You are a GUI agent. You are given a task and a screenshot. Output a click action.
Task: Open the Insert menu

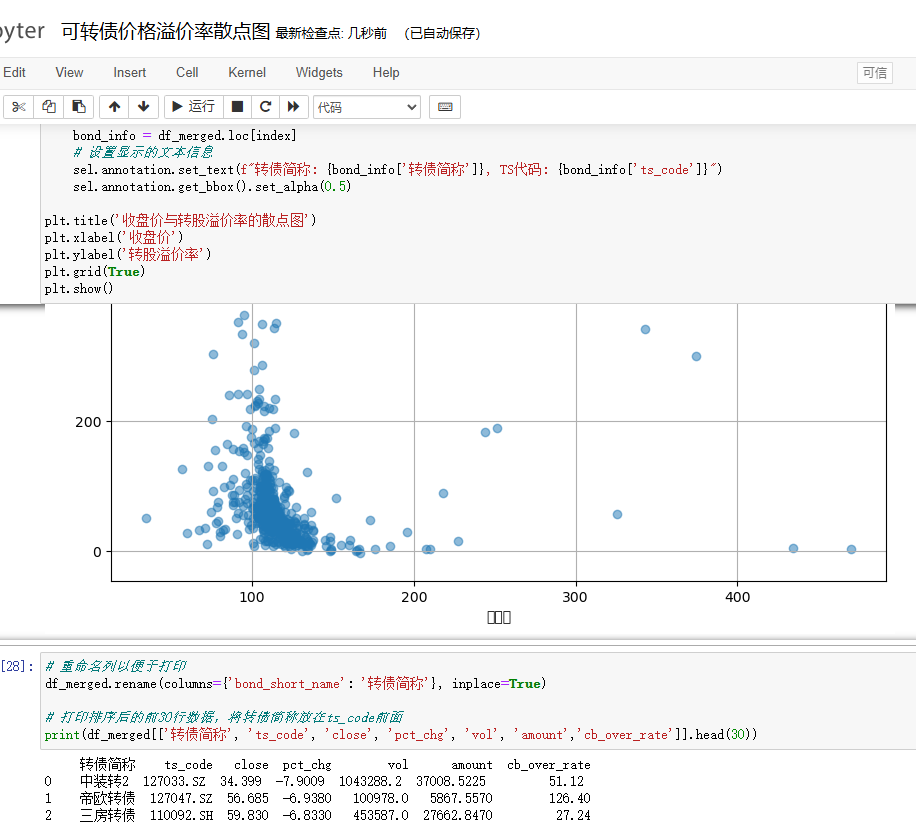(130, 72)
